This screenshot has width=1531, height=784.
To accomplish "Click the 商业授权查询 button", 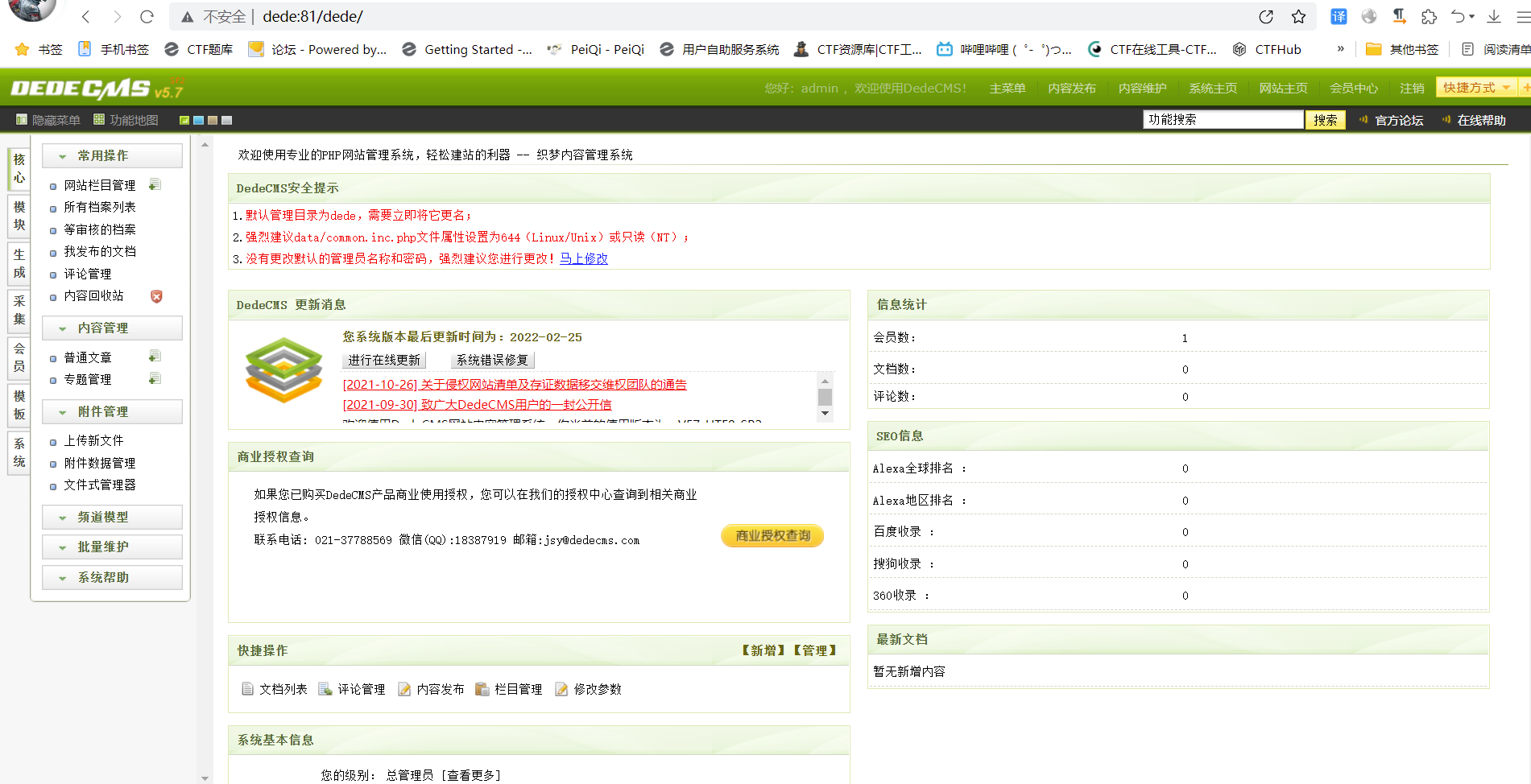I will pos(772,536).
